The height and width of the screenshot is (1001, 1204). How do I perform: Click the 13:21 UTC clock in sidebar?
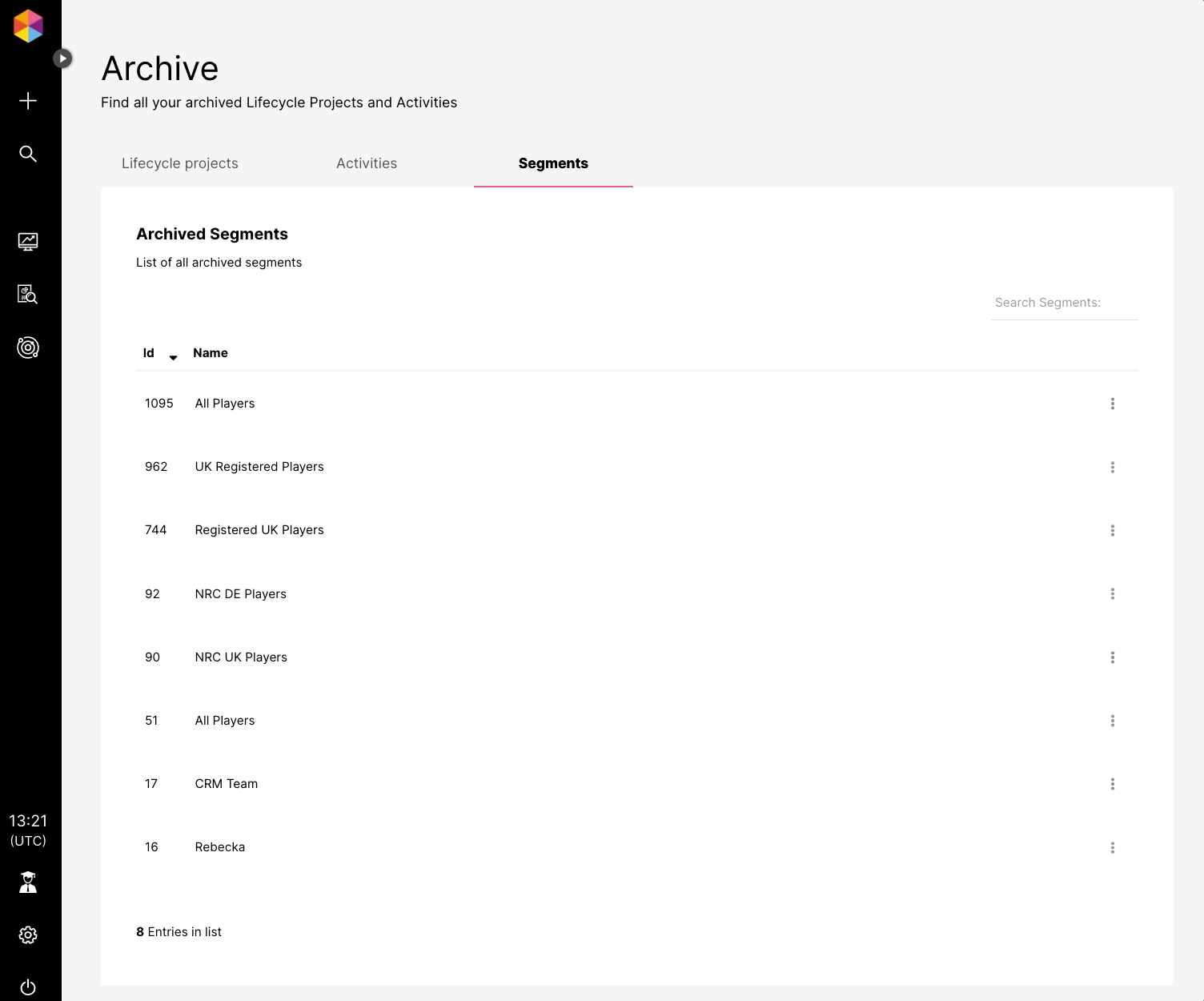tap(28, 830)
